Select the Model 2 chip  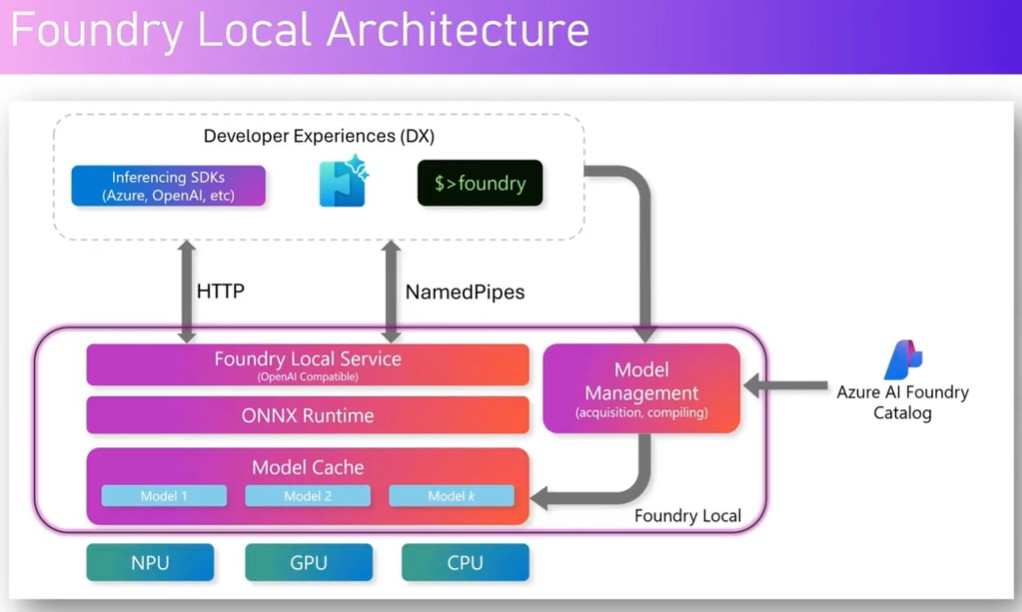tap(307, 496)
